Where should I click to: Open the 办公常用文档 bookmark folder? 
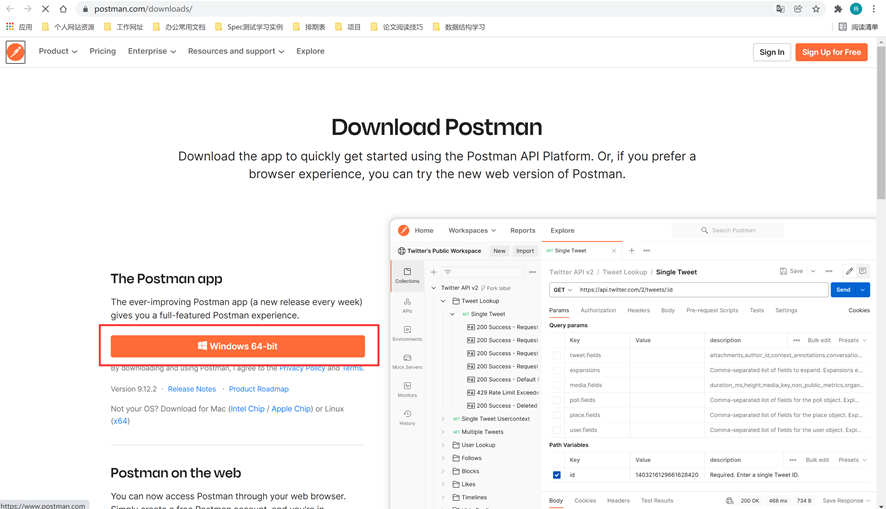click(x=179, y=27)
